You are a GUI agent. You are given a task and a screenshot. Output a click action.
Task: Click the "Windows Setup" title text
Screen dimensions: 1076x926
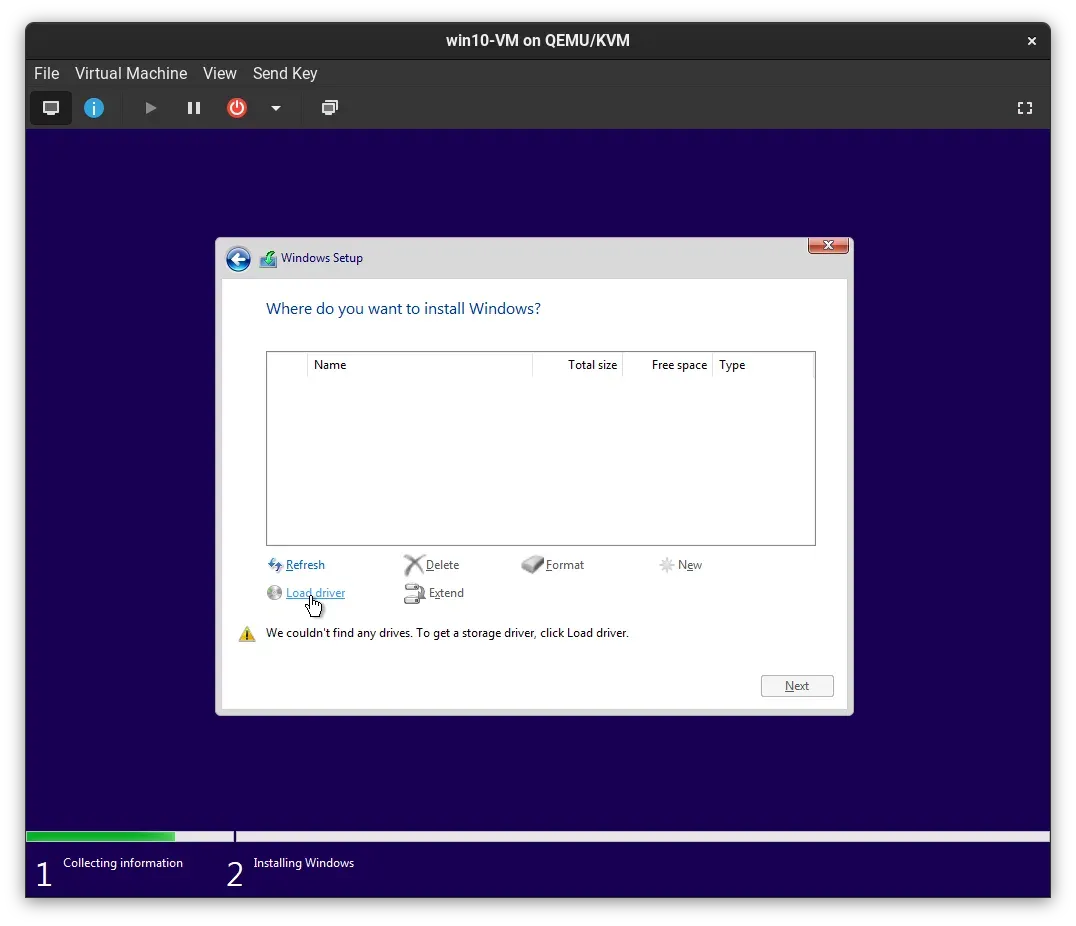tap(322, 258)
